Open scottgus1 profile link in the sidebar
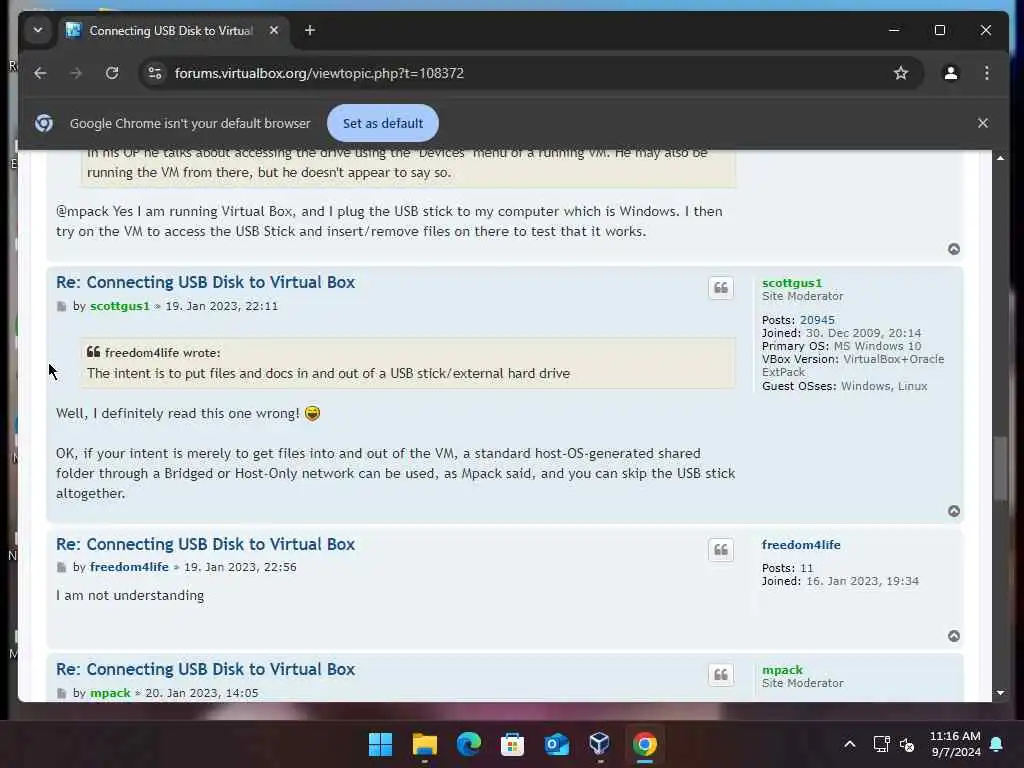This screenshot has width=1024, height=768. [x=792, y=283]
